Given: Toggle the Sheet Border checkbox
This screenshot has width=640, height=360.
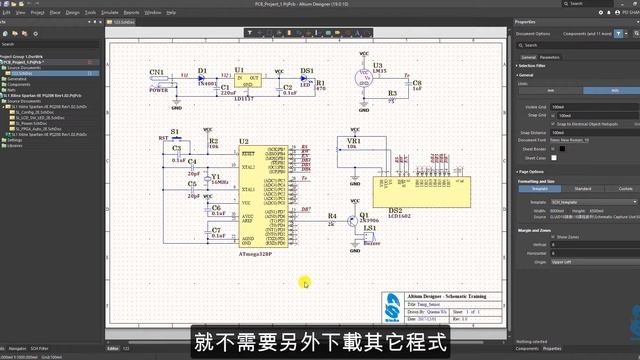Looking at the screenshot, I should [553, 149].
